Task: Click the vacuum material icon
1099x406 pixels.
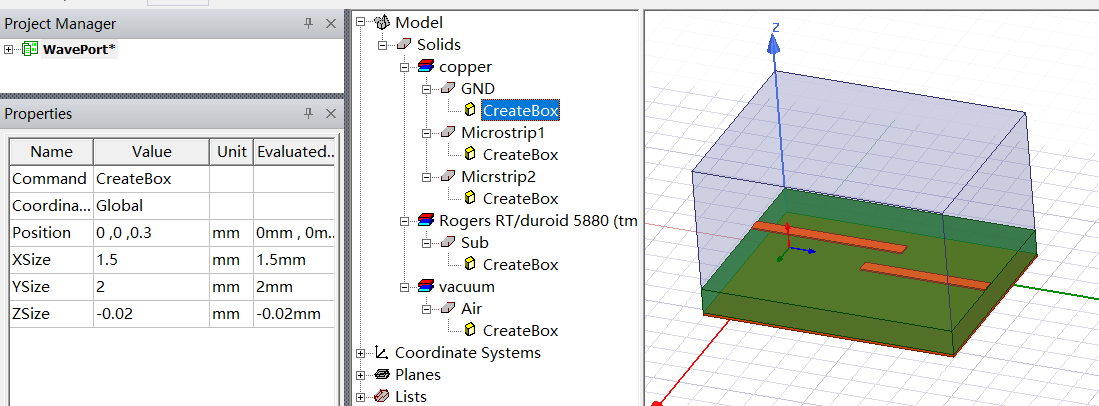Action: (425, 287)
